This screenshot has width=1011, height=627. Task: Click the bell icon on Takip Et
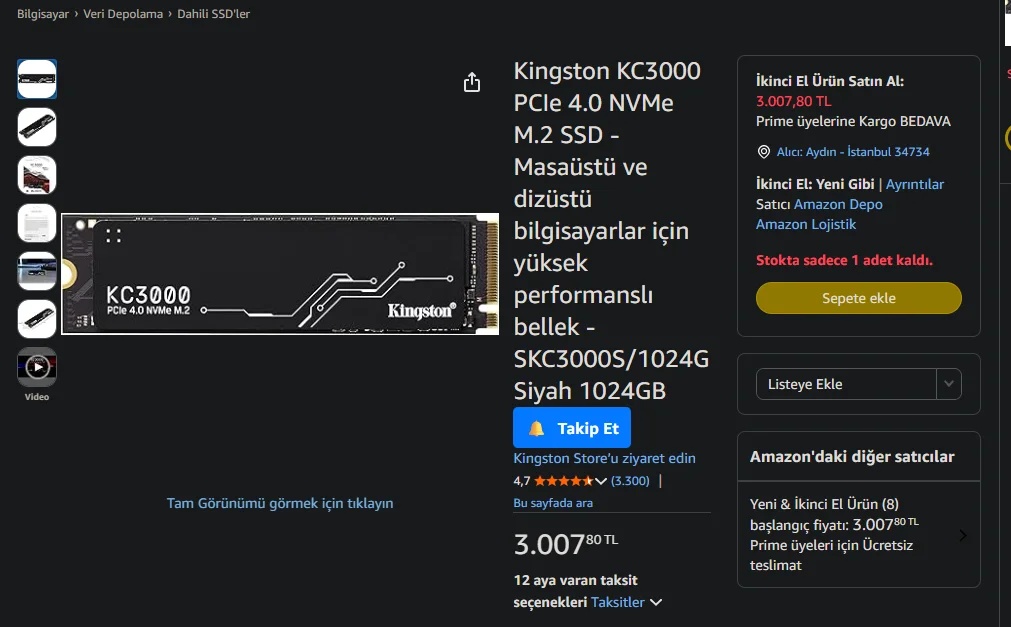pos(537,428)
